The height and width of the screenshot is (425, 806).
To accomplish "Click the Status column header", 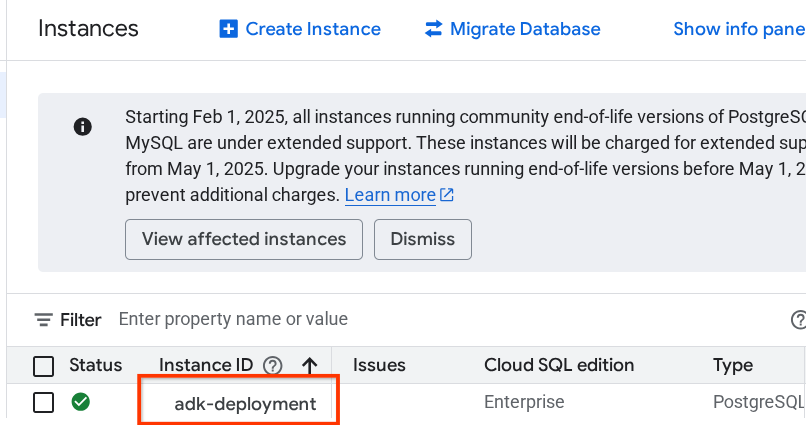I will [x=95, y=365].
